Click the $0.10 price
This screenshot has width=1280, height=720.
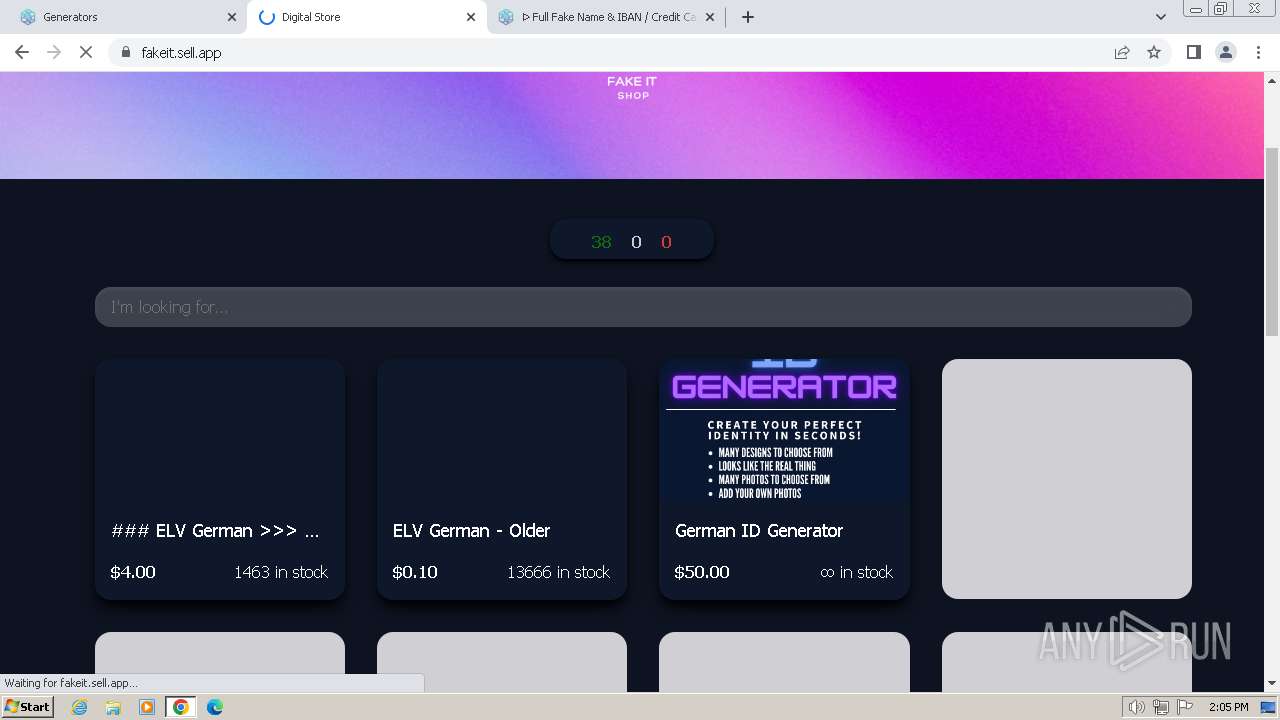coord(415,572)
